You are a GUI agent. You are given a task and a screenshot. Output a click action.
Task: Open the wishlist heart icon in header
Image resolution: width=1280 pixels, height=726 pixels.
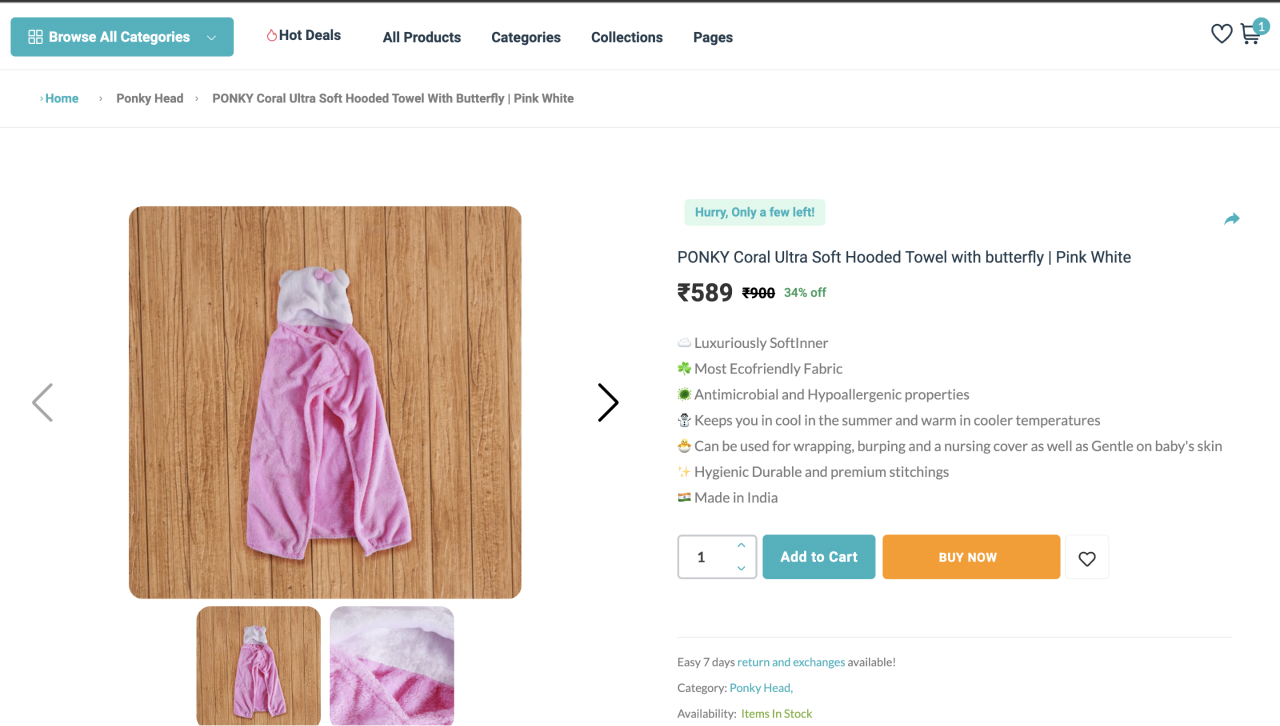[x=1221, y=34]
